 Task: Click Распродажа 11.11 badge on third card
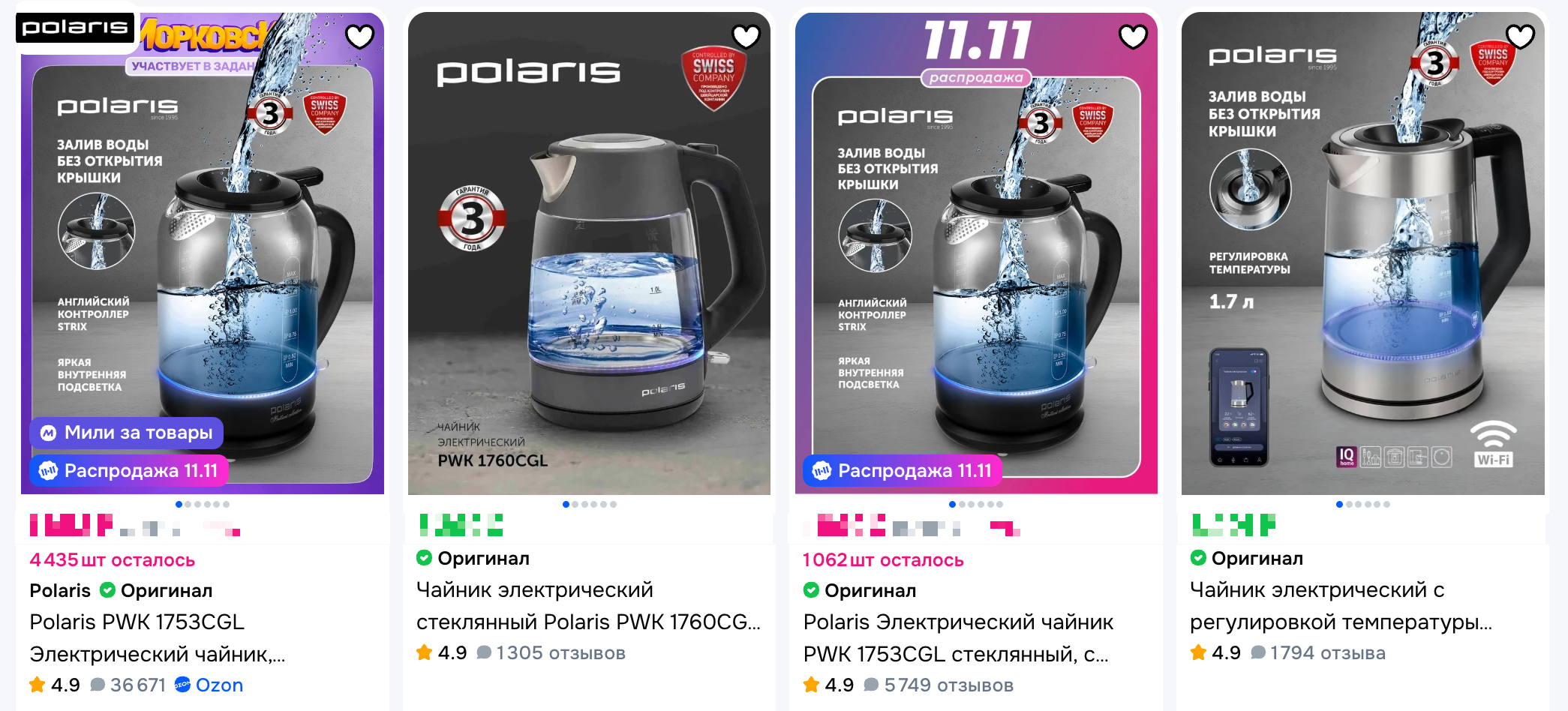coord(903,471)
